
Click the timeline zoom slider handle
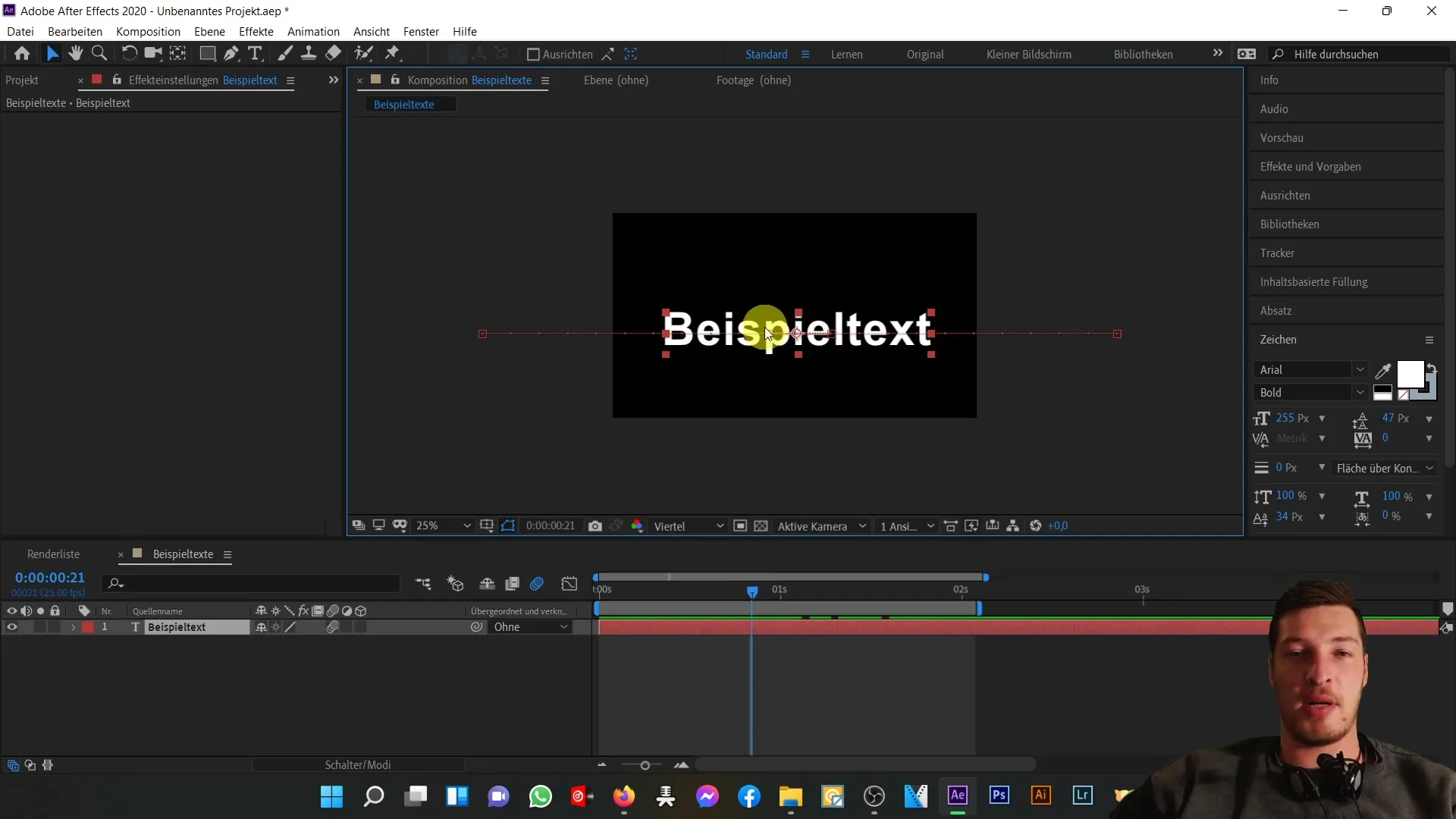click(645, 766)
